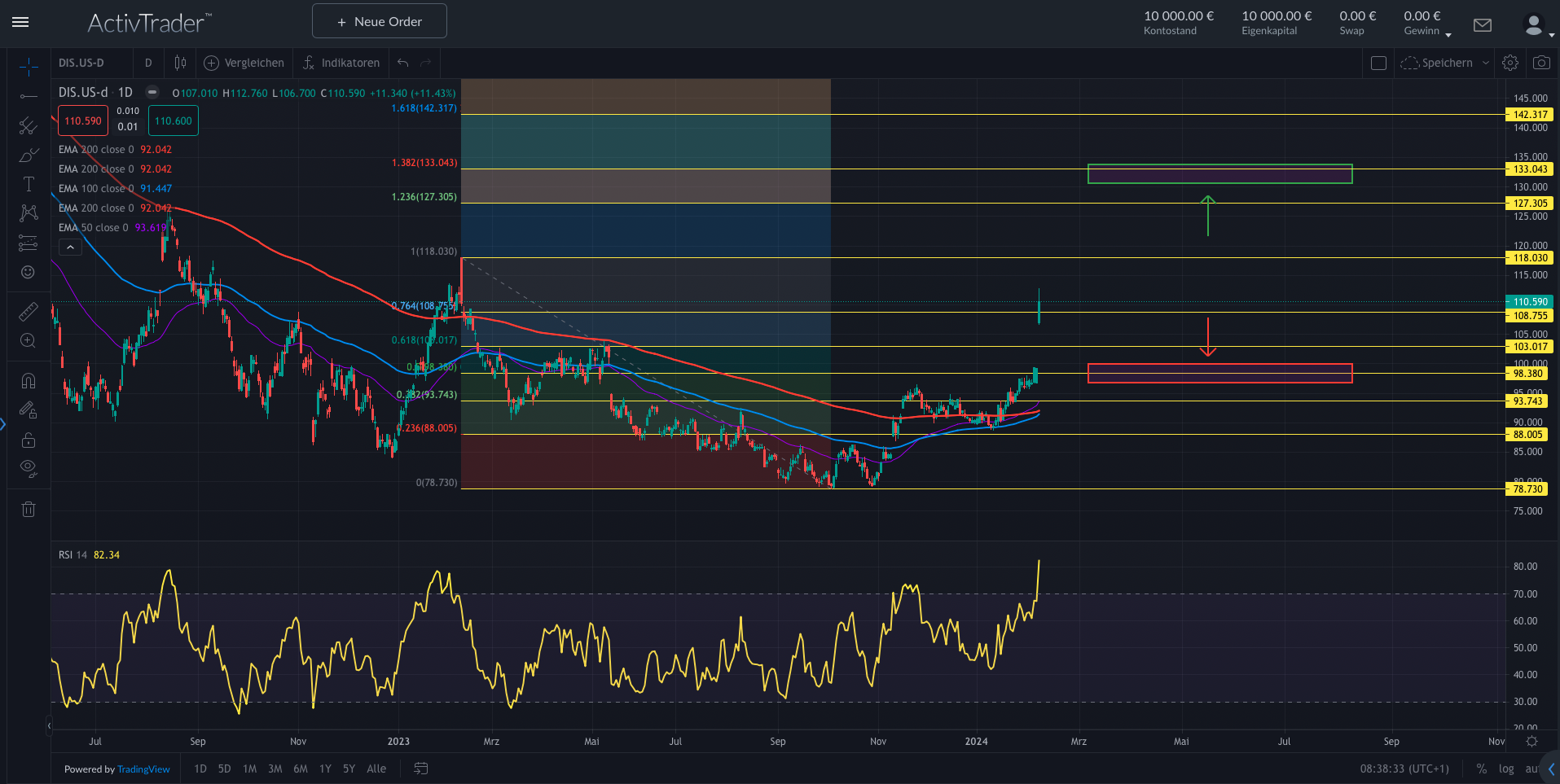
Task: Switch to the 1Y time range
Action: pyautogui.click(x=325, y=769)
